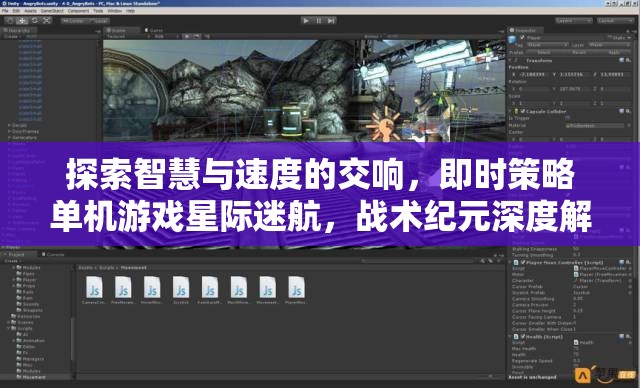Toggle the Static checkbox in Inspector
The height and width of the screenshot is (388, 640).
coord(610,38)
